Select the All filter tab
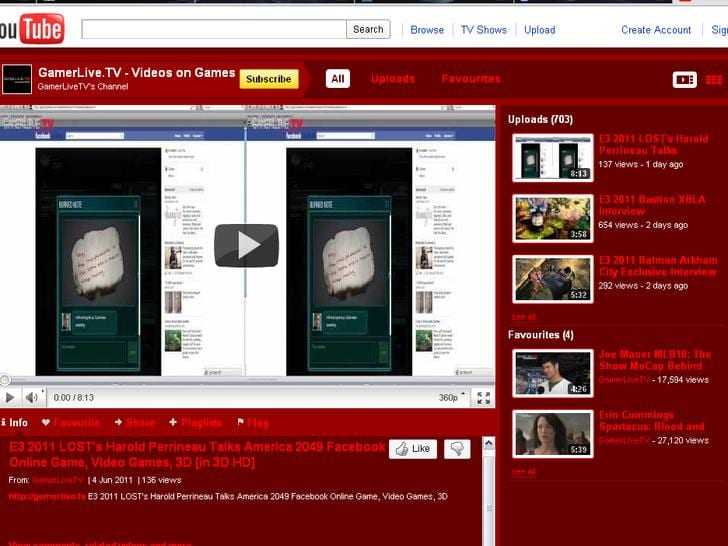Image resolution: width=728 pixels, height=546 pixels. click(338, 79)
